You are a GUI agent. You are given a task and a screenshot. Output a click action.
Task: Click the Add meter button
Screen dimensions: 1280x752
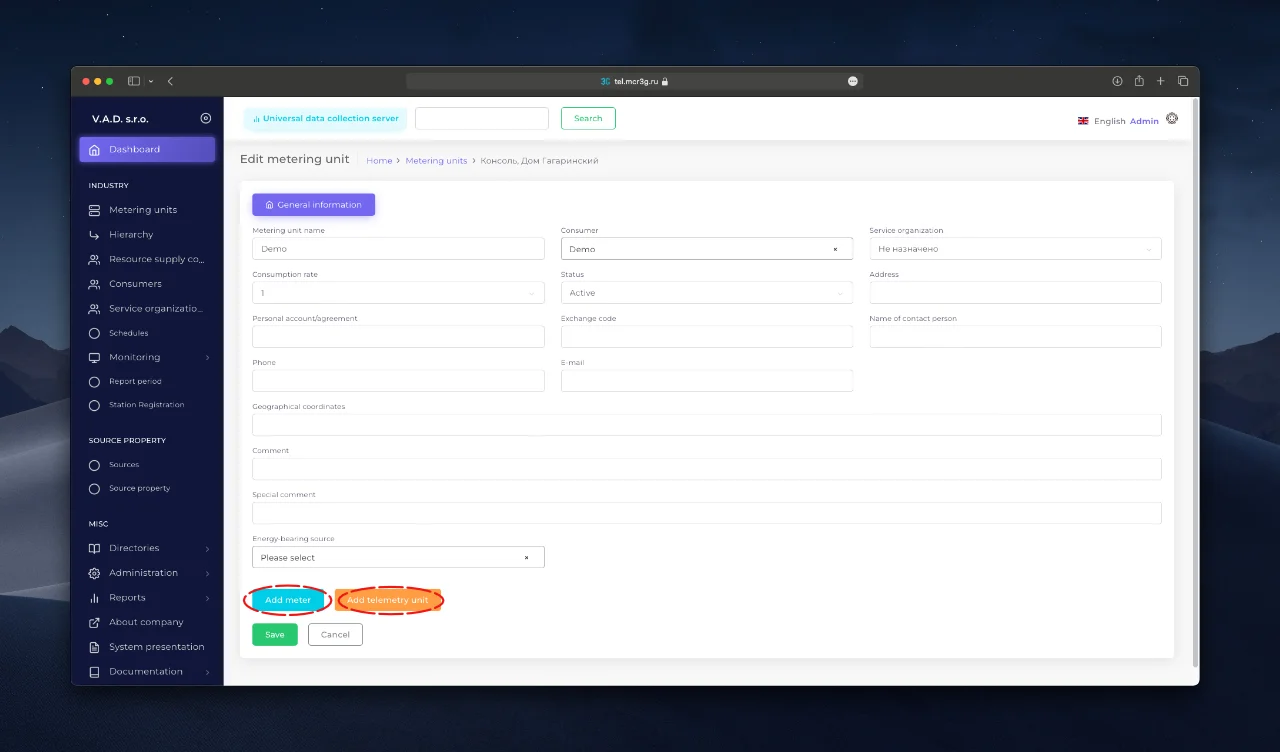(x=288, y=600)
